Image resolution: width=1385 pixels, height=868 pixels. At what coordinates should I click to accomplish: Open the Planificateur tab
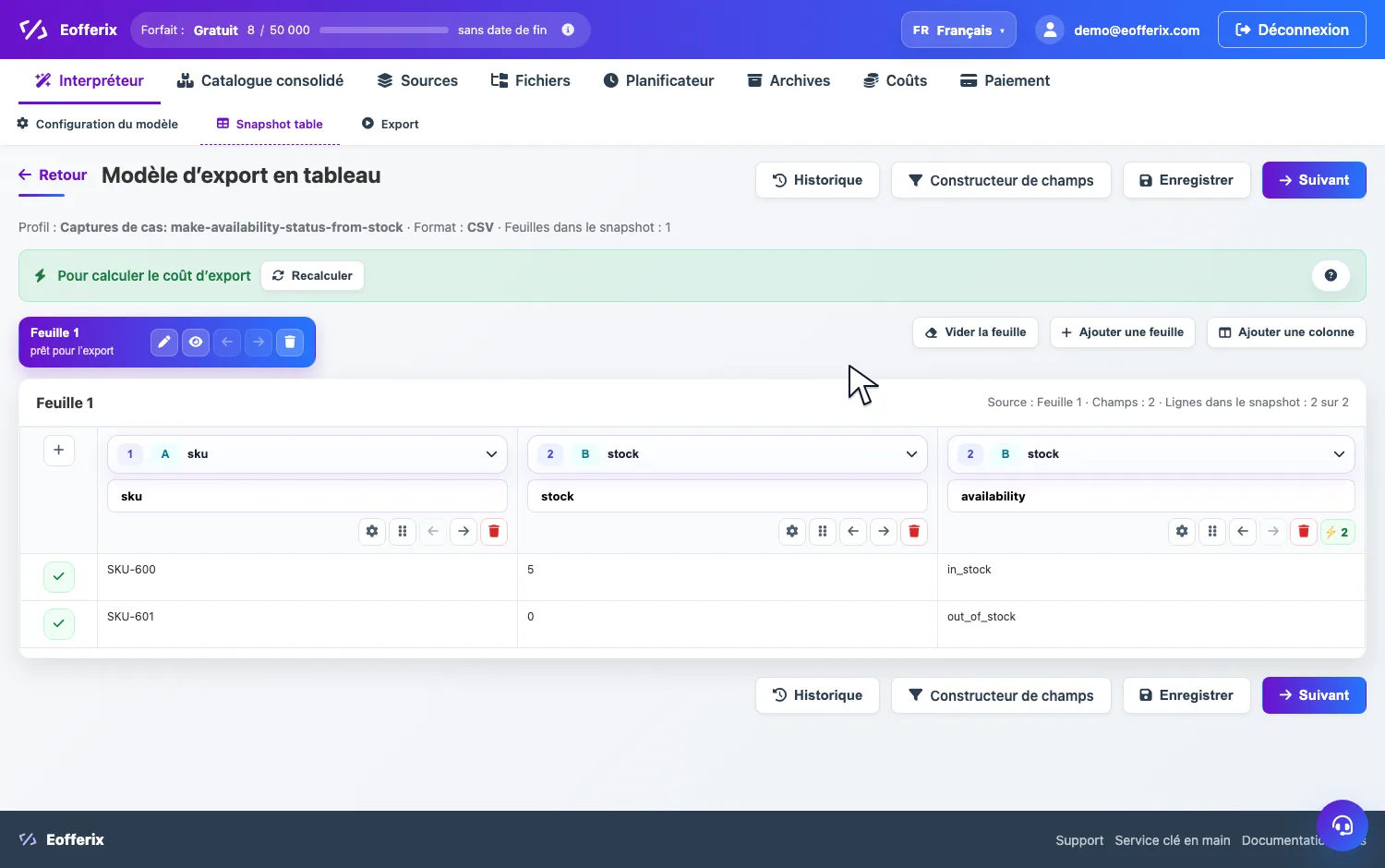pos(658,80)
